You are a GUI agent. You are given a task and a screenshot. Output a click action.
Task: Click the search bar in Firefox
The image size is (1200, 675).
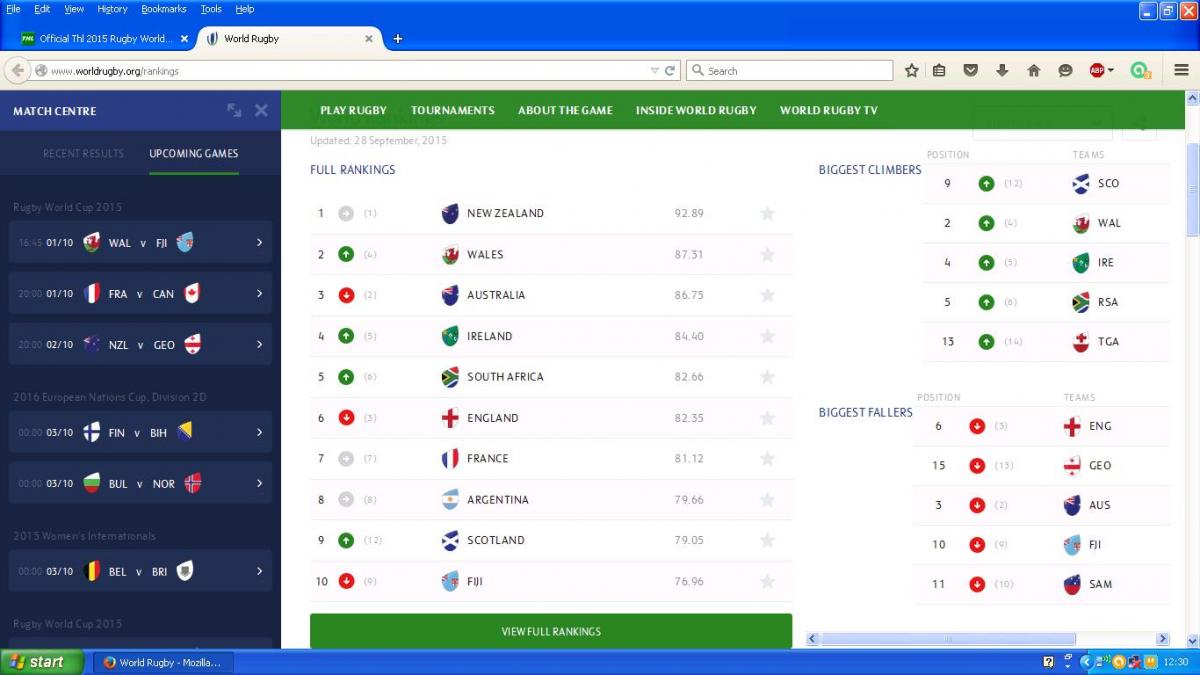pyautogui.click(x=789, y=71)
